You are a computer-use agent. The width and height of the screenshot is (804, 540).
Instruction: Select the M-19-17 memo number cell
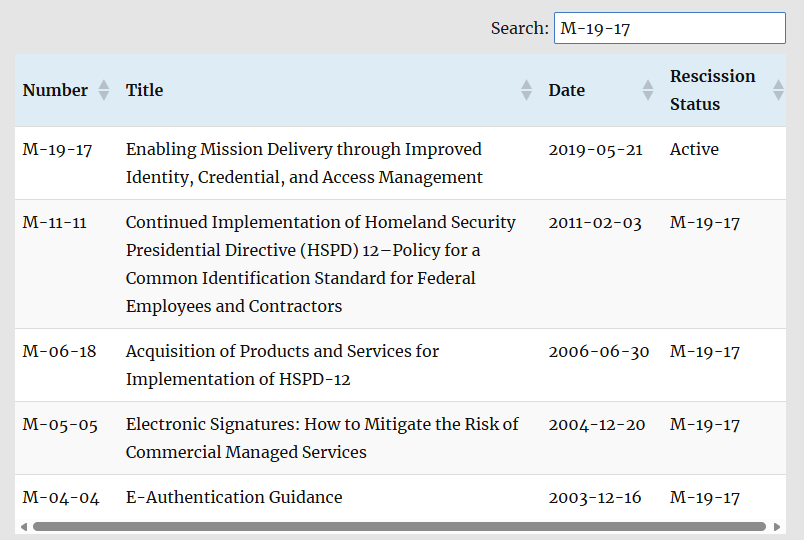click(57, 149)
